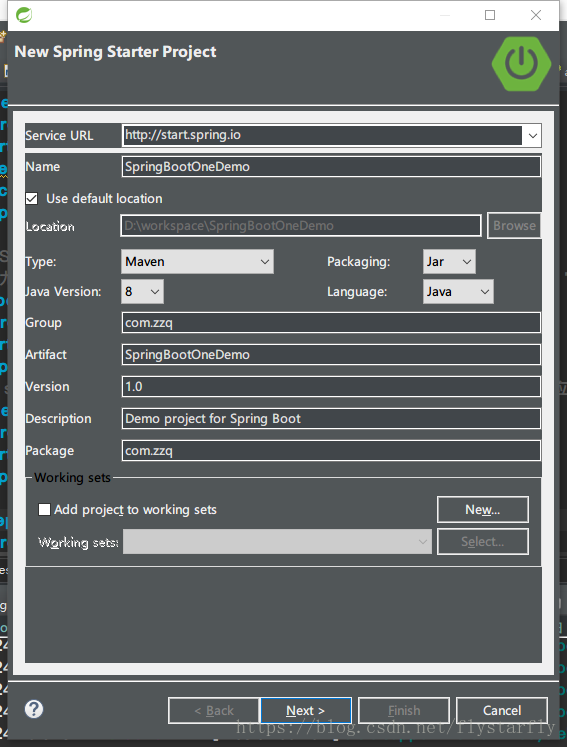
Task: Click the Location path field
Action: click(x=301, y=225)
